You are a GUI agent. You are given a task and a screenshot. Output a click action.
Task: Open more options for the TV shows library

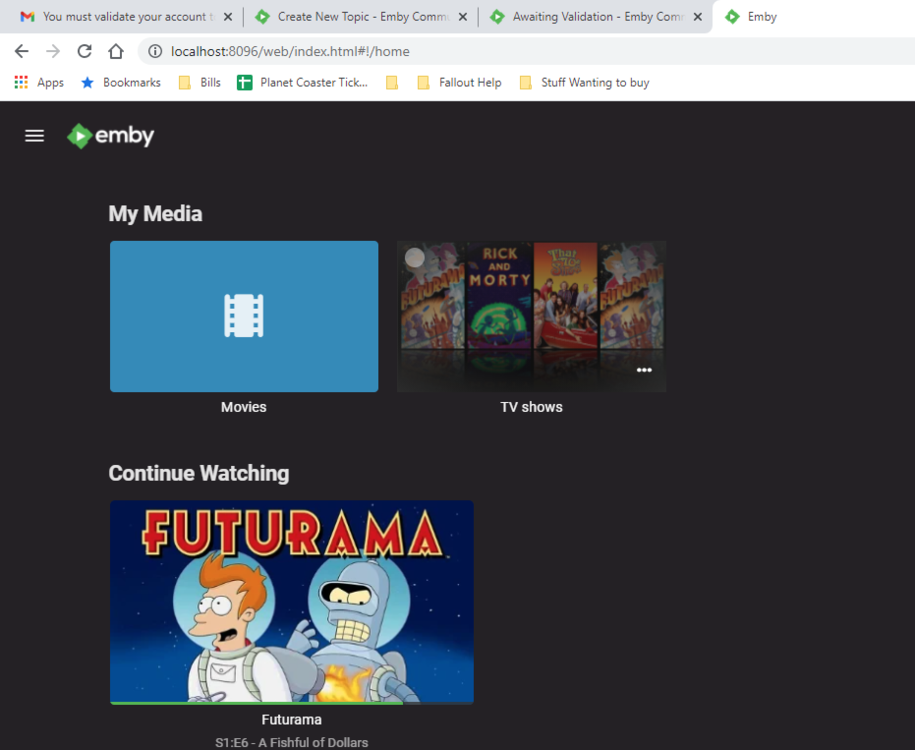[x=645, y=370]
